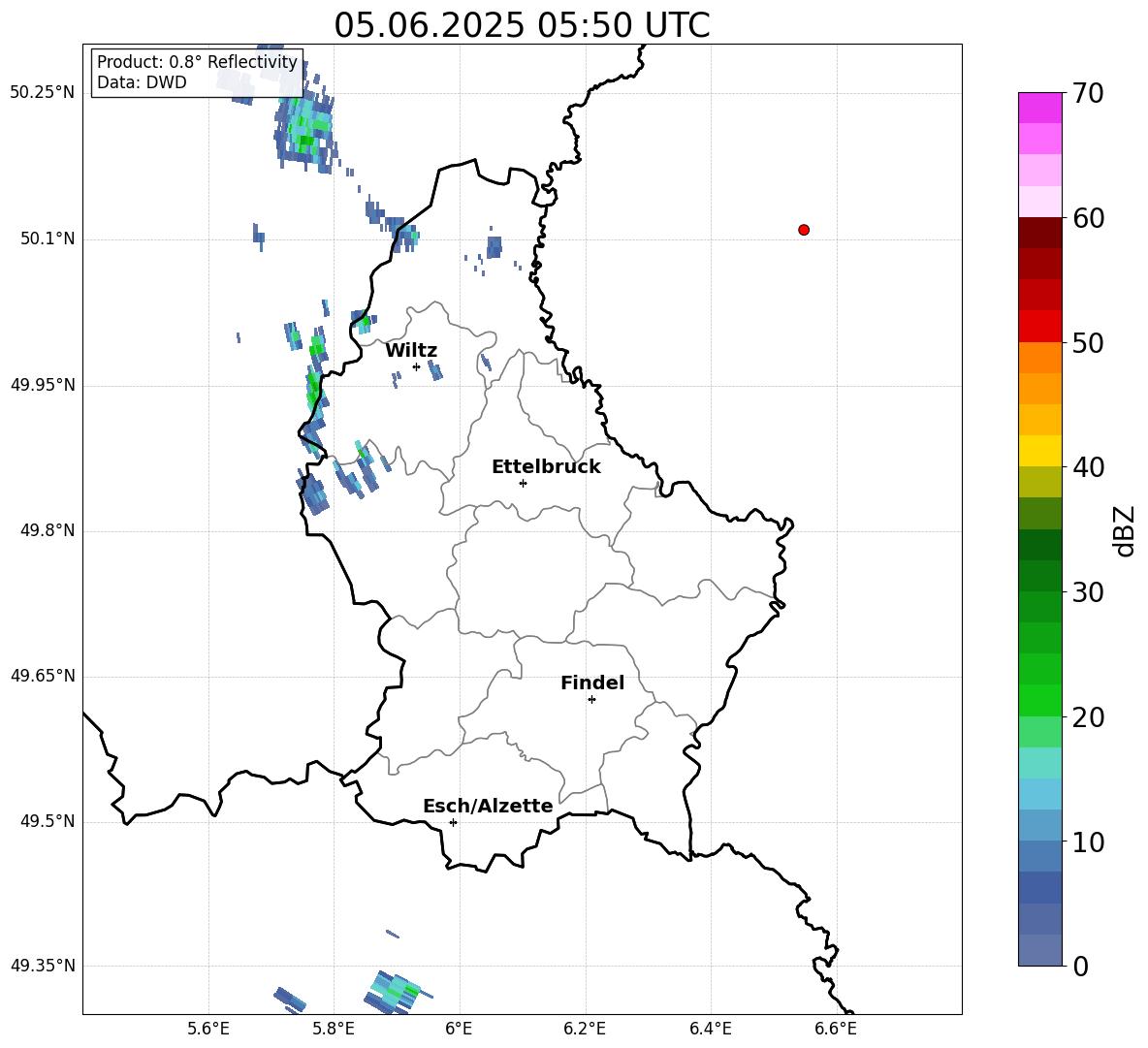Image resolution: width=1148 pixels, height=1048 pixels.
Task: Click the bright red colorbar segment above 50
Action: point(1039,327)
